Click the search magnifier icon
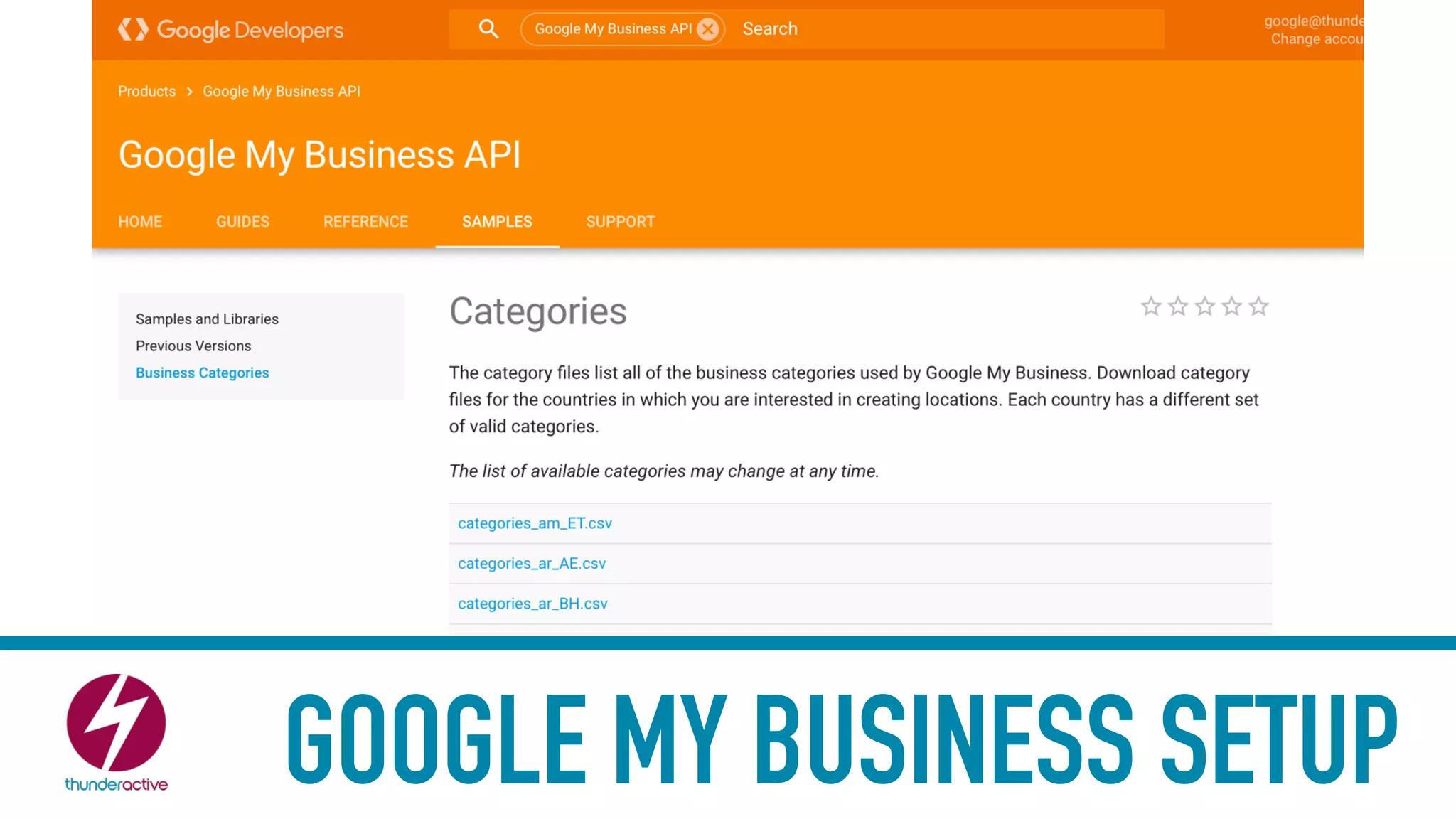Viewport: 1456px width, 819px height. 488,28
